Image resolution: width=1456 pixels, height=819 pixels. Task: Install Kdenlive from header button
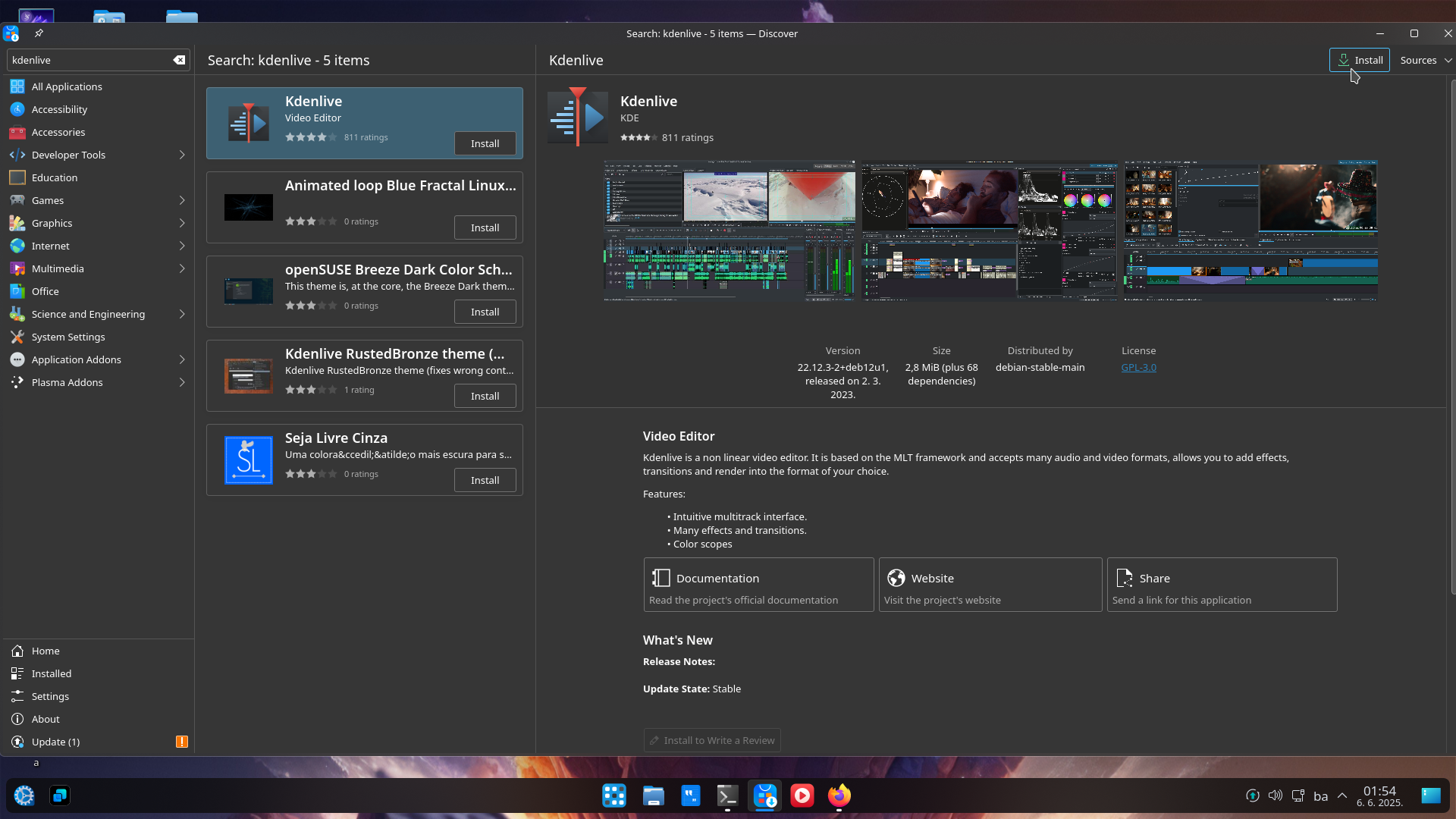(1359, 60)
